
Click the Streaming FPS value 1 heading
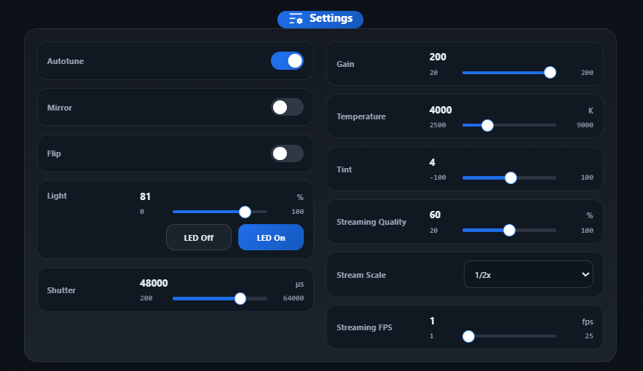click(x=432, y=321)
